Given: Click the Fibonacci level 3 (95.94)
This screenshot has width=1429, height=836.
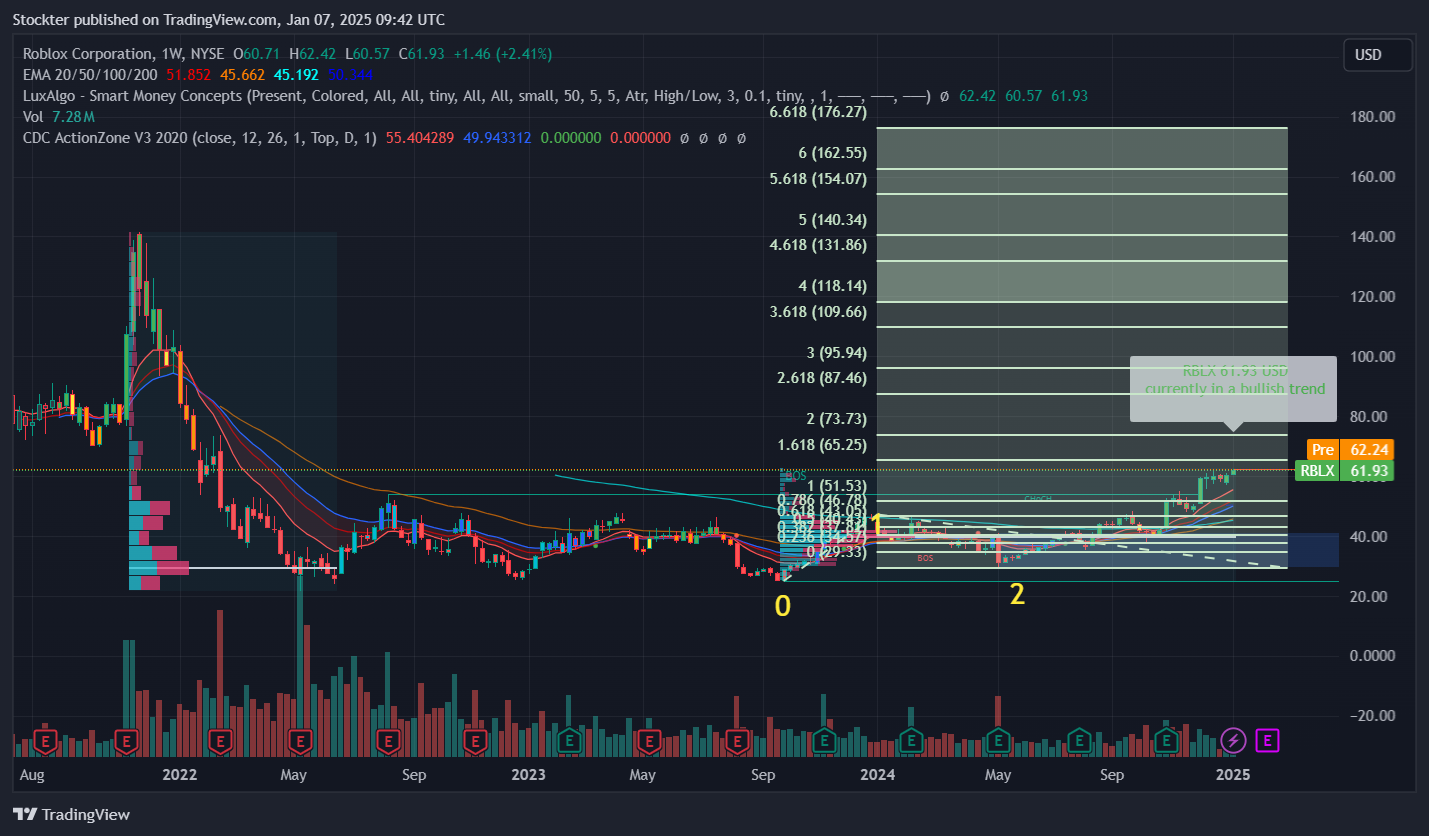Looking at the screenshot, I should tap(837, 353).
